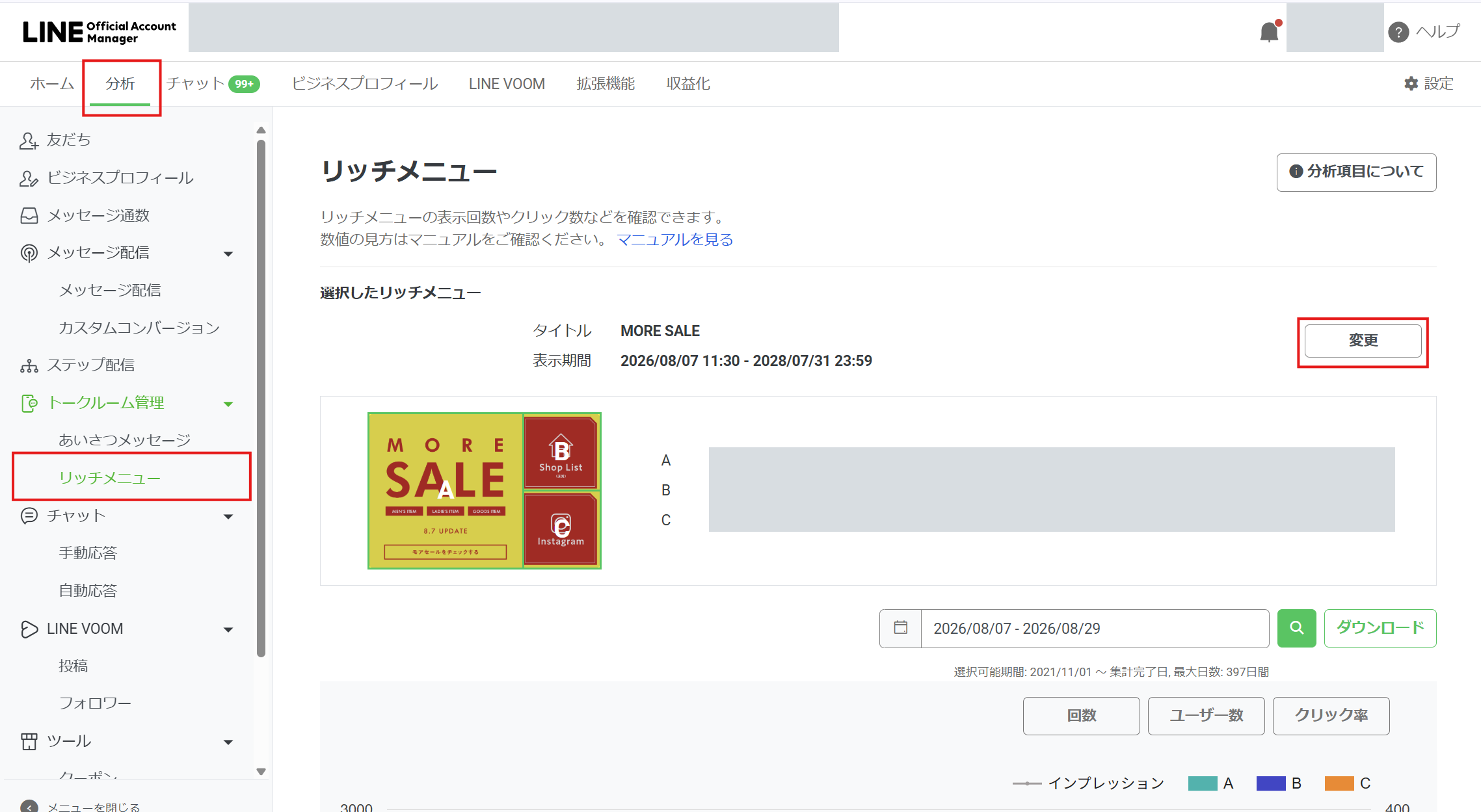Image resolution: width=1481 pixels, height=812 pixels.
Task: Collapse the LINE VOOM sidebar group arrow
Action: click(228, 629)
